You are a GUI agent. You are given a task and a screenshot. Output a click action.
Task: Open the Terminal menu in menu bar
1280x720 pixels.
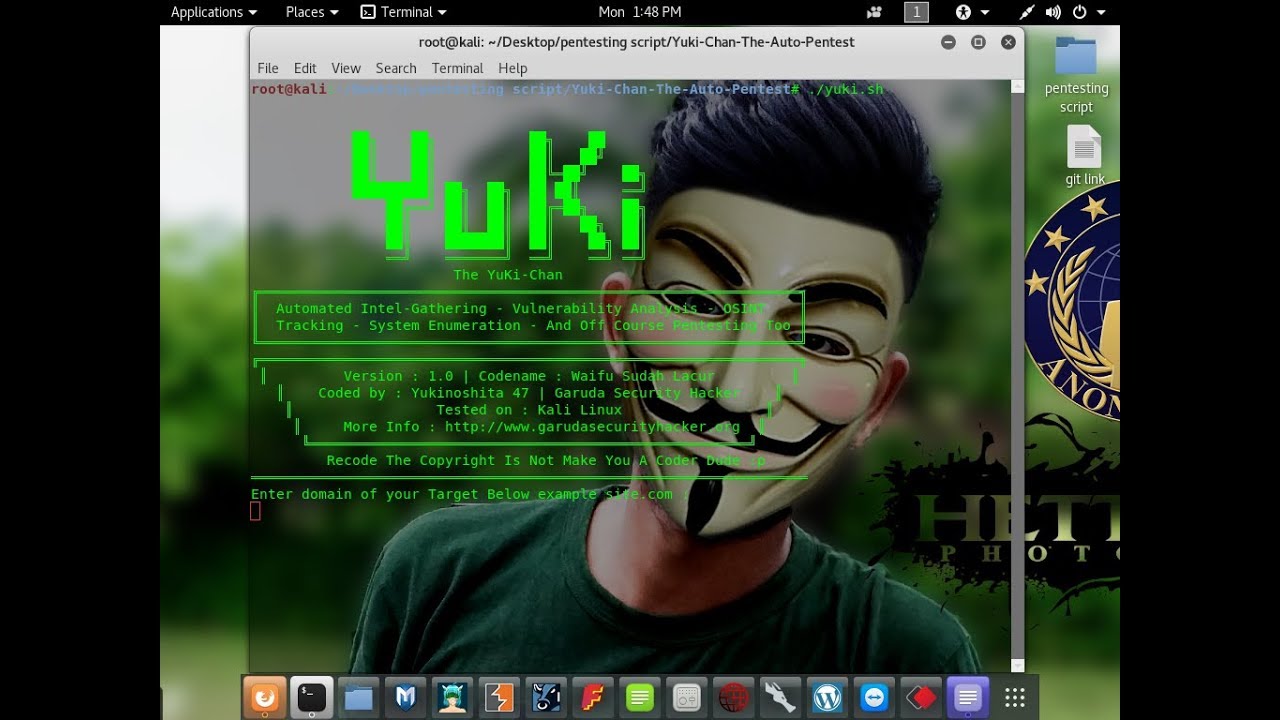coord(458,68)
